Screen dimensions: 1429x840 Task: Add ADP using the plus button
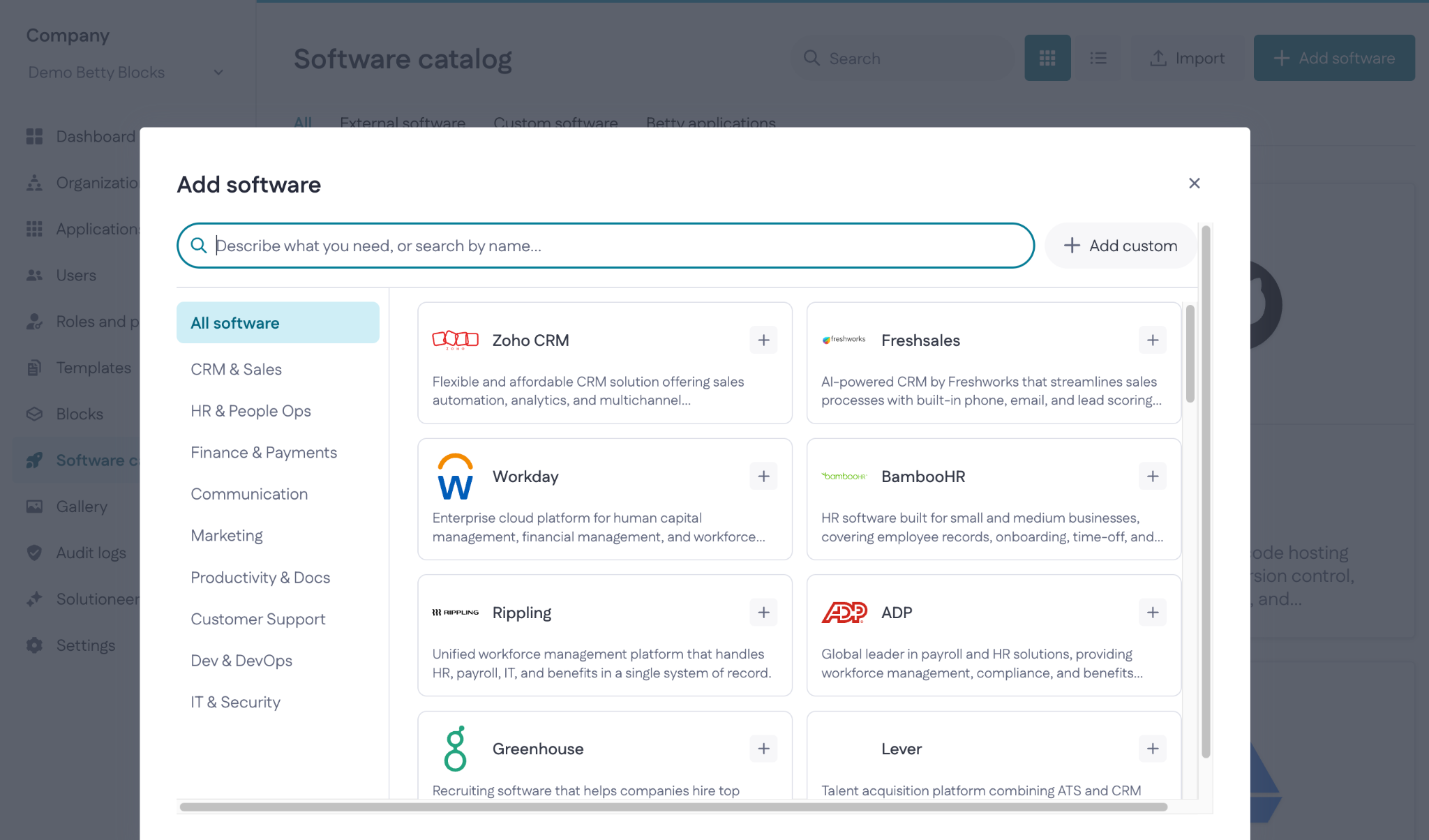[1152, 613]
